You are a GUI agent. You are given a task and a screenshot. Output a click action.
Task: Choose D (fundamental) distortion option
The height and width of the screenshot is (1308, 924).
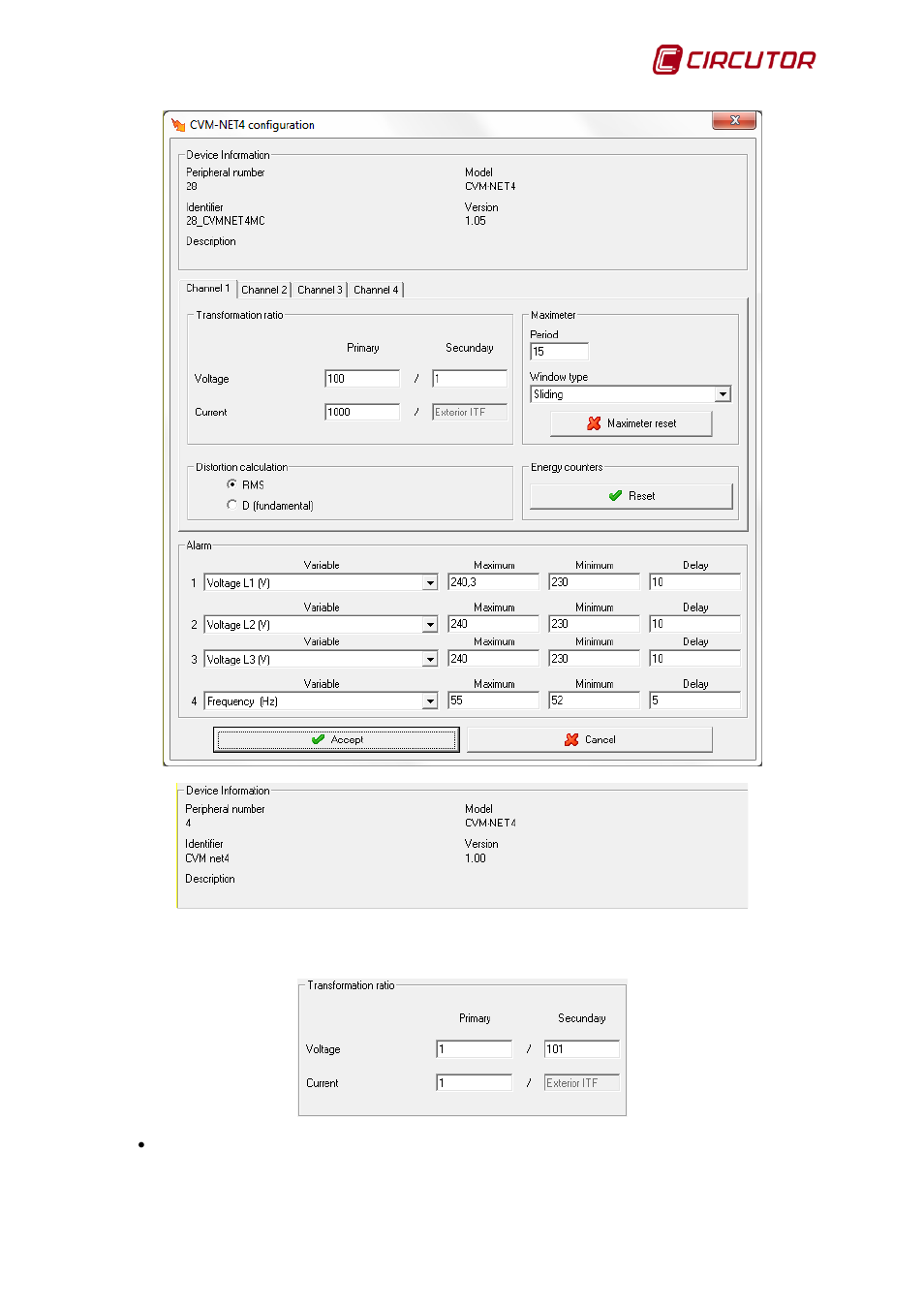(231, 505)
